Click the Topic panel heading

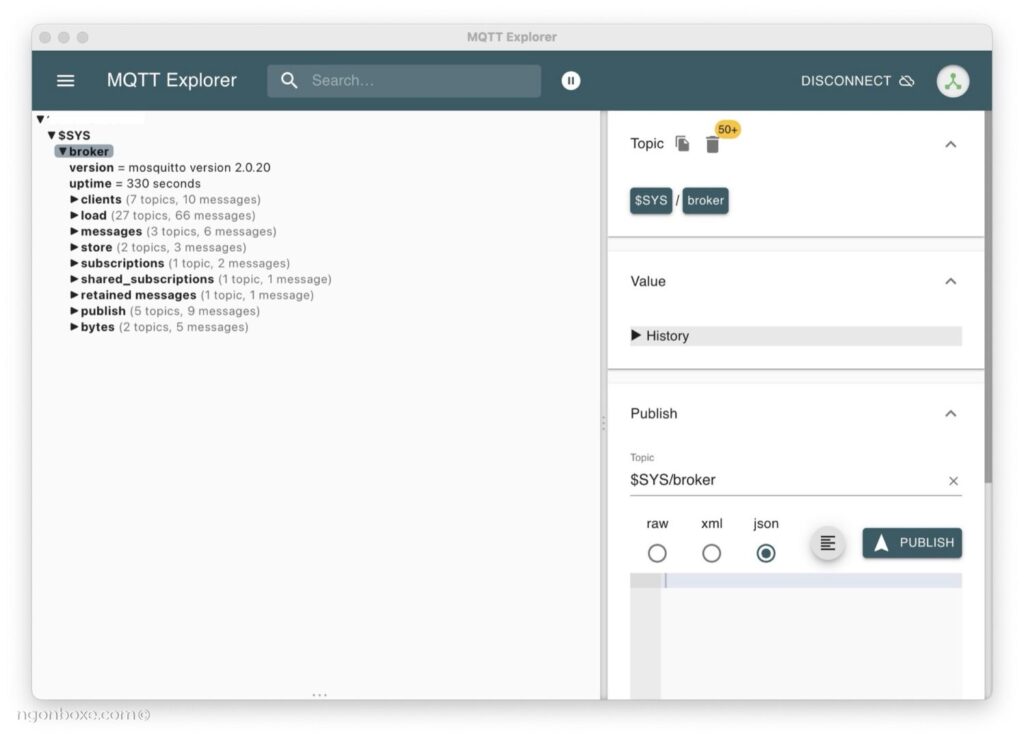[x=647, y=144]
